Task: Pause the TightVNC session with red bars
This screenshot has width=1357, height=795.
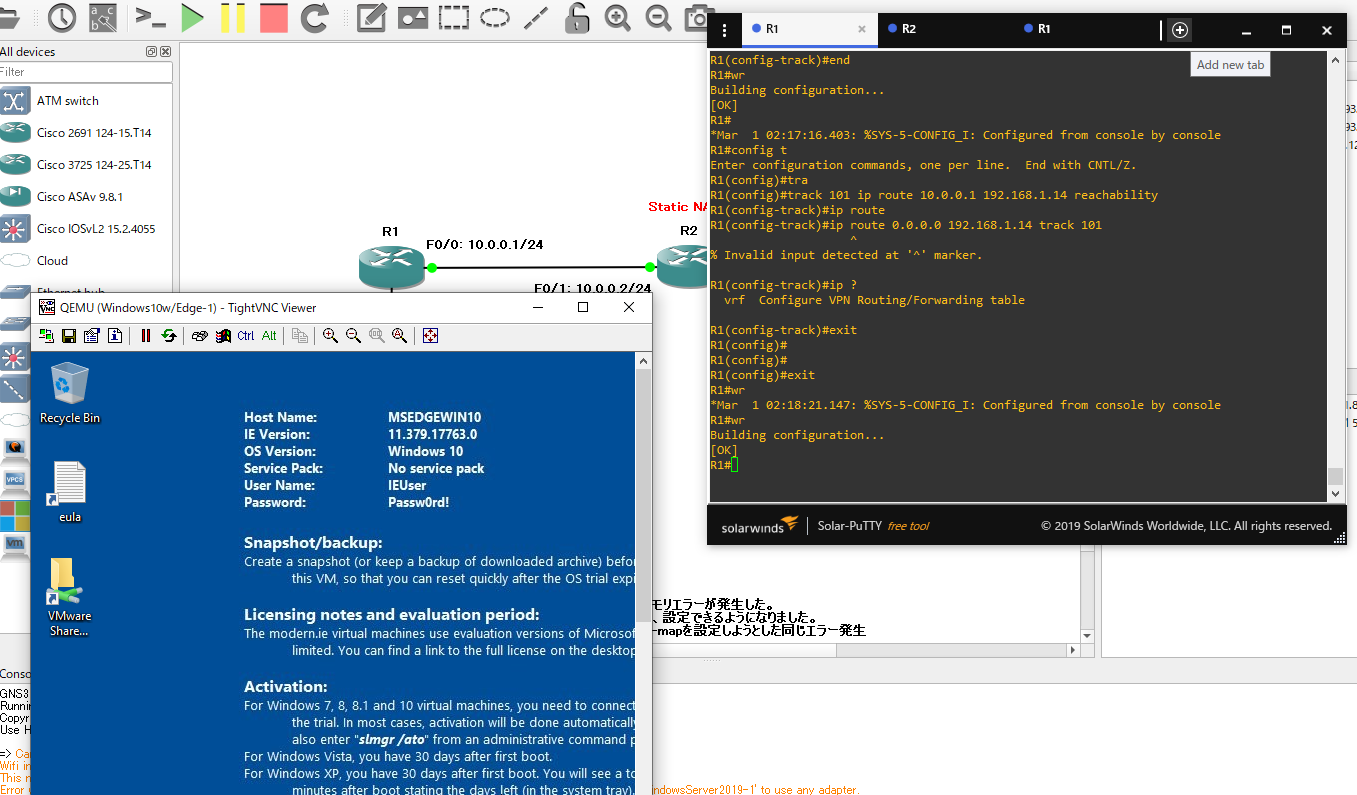Action: [x=146, y=336]
